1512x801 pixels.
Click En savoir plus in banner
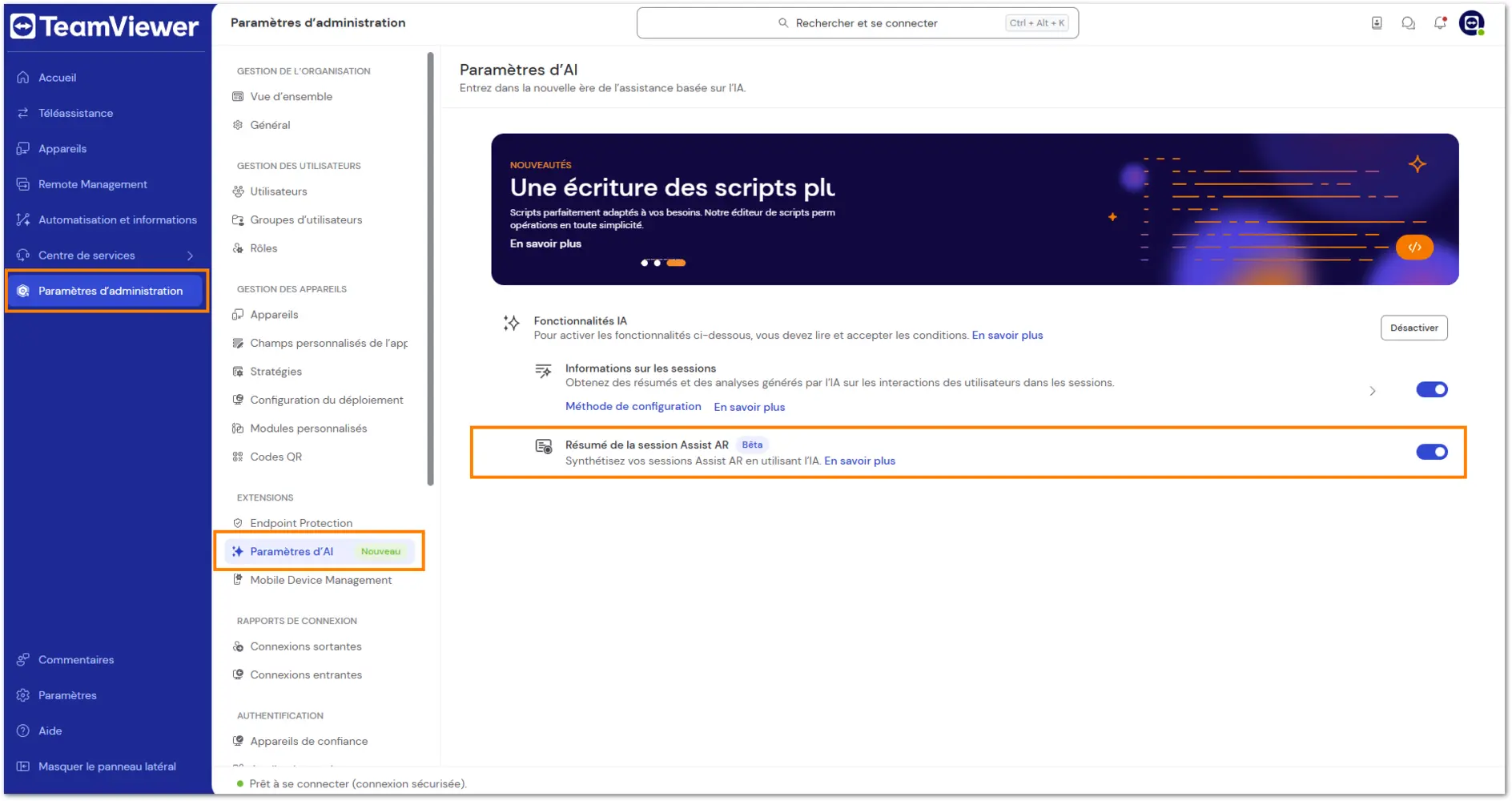545,244
